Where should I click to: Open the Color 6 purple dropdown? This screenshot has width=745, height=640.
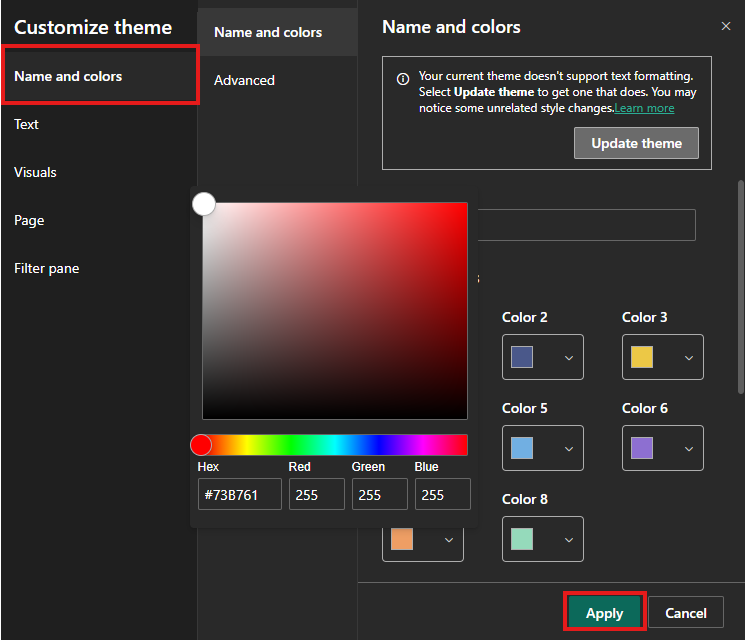point(662,448)
